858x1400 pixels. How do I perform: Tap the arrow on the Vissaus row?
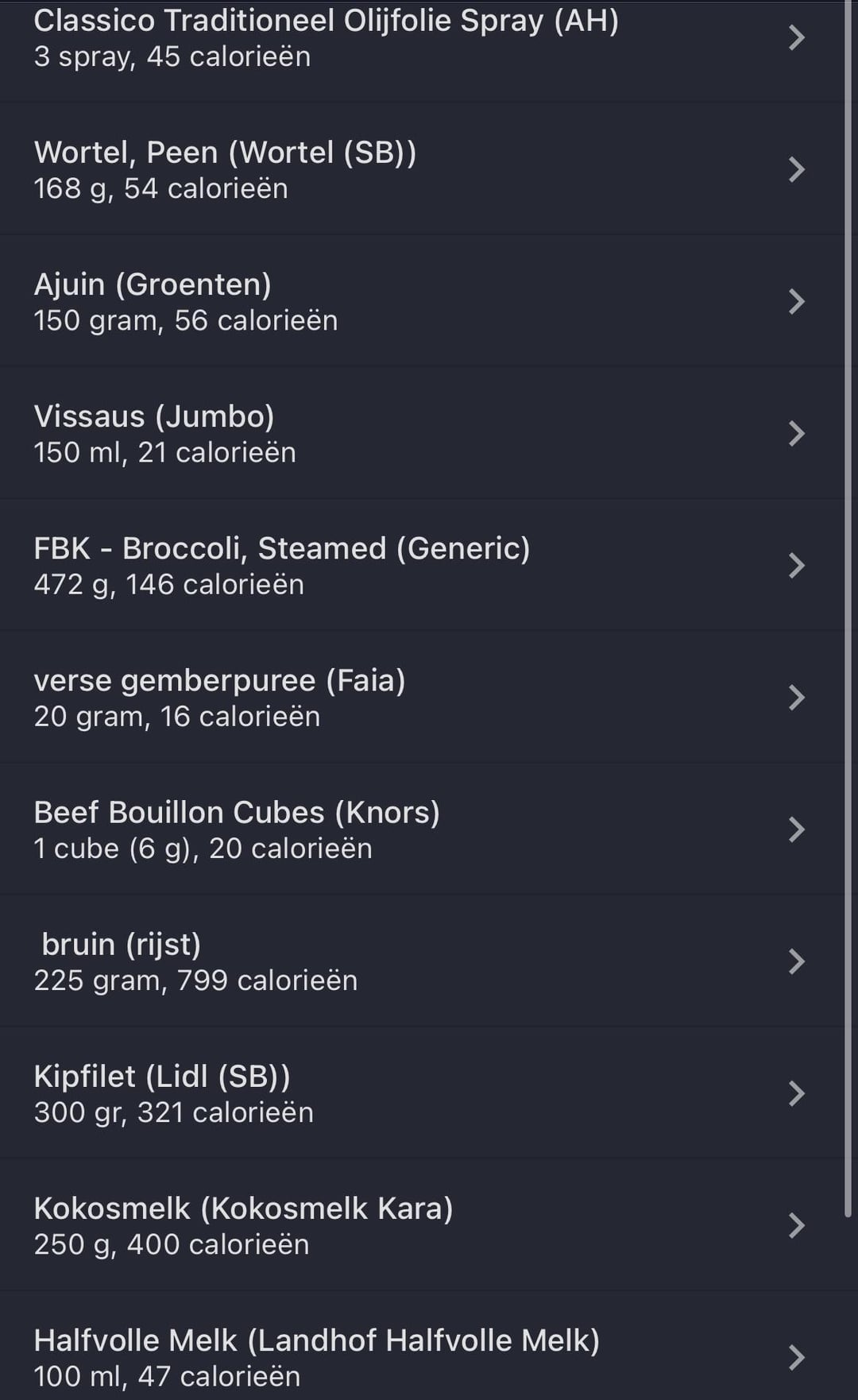point(796,433)
